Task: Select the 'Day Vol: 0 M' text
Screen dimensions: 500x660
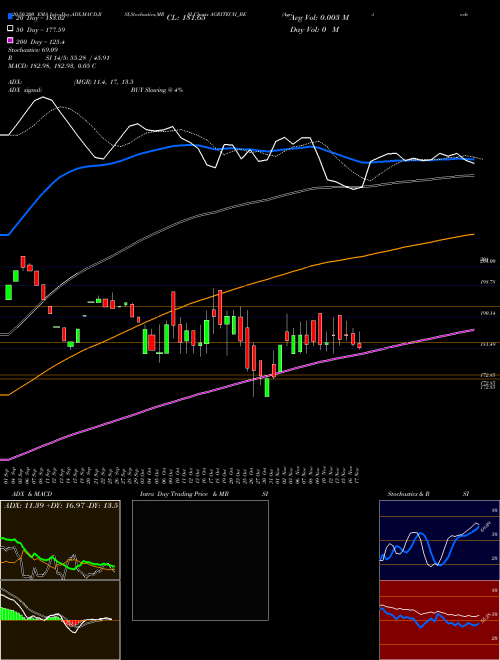Action: coord(314,29)
